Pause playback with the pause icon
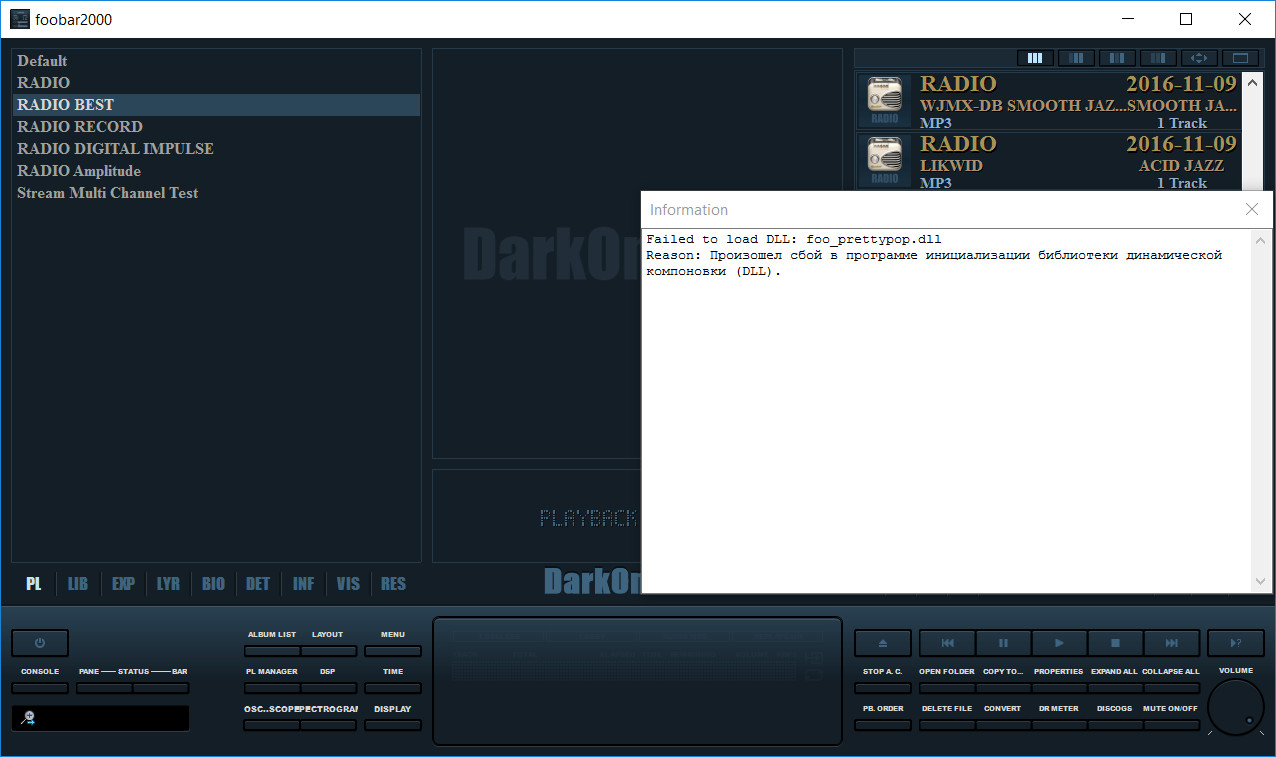Screen dimensions: 1276x757 click(x=1003, y=643)
